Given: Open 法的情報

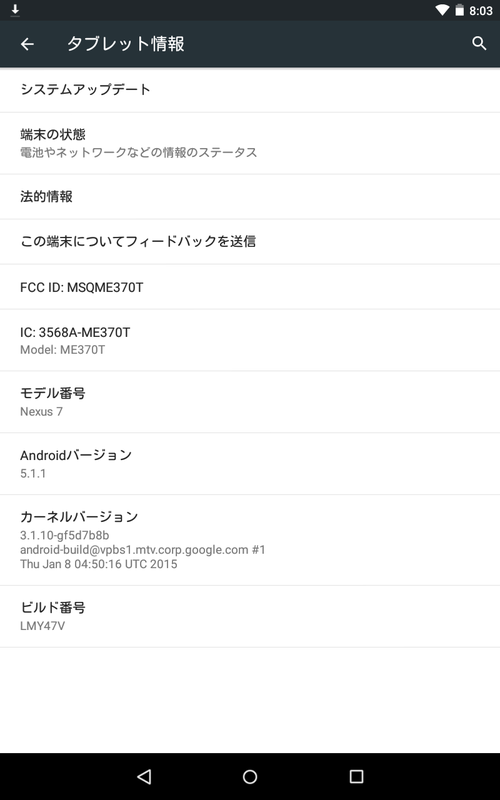Looking at the screenshot, I should coord(250,197).
